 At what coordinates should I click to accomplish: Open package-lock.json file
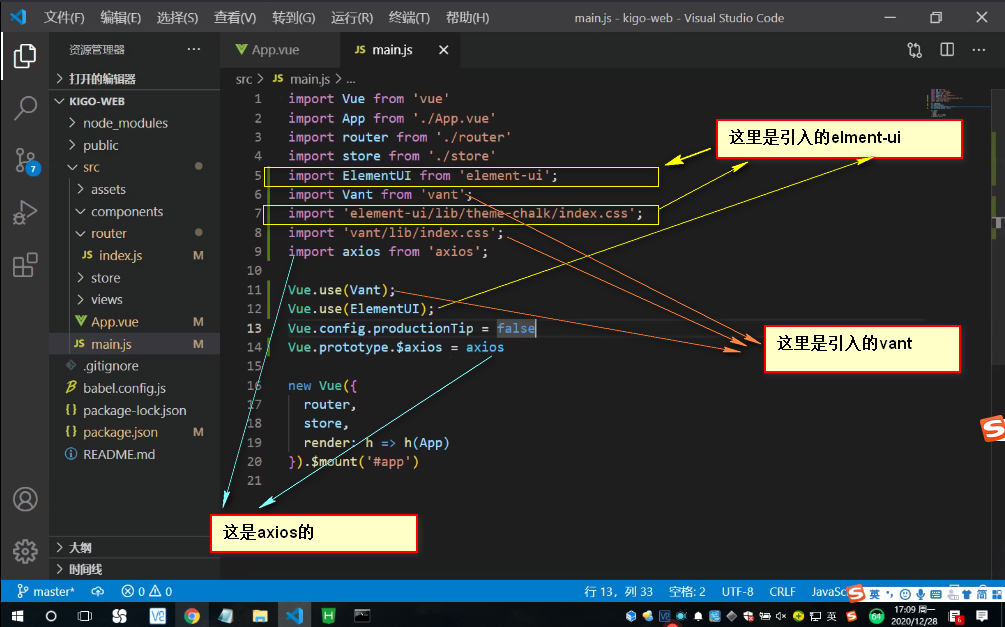[135, 410]
